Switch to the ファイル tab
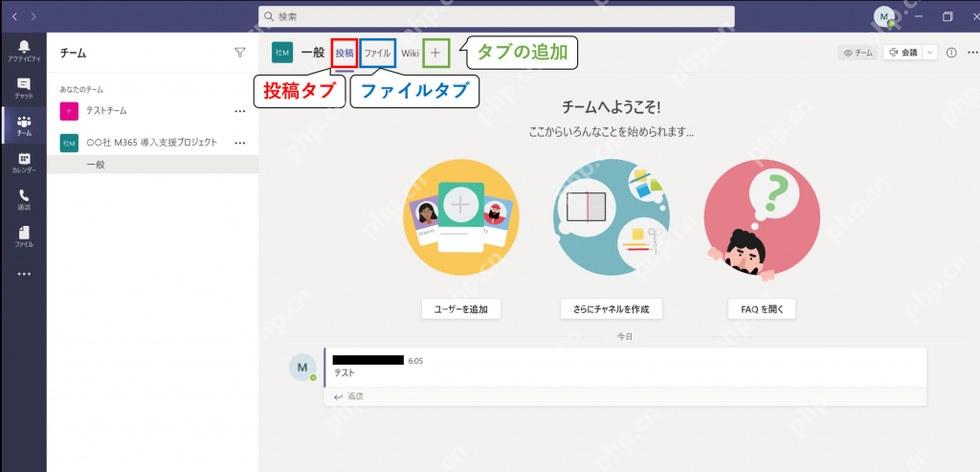 click(x=378, y=53)
